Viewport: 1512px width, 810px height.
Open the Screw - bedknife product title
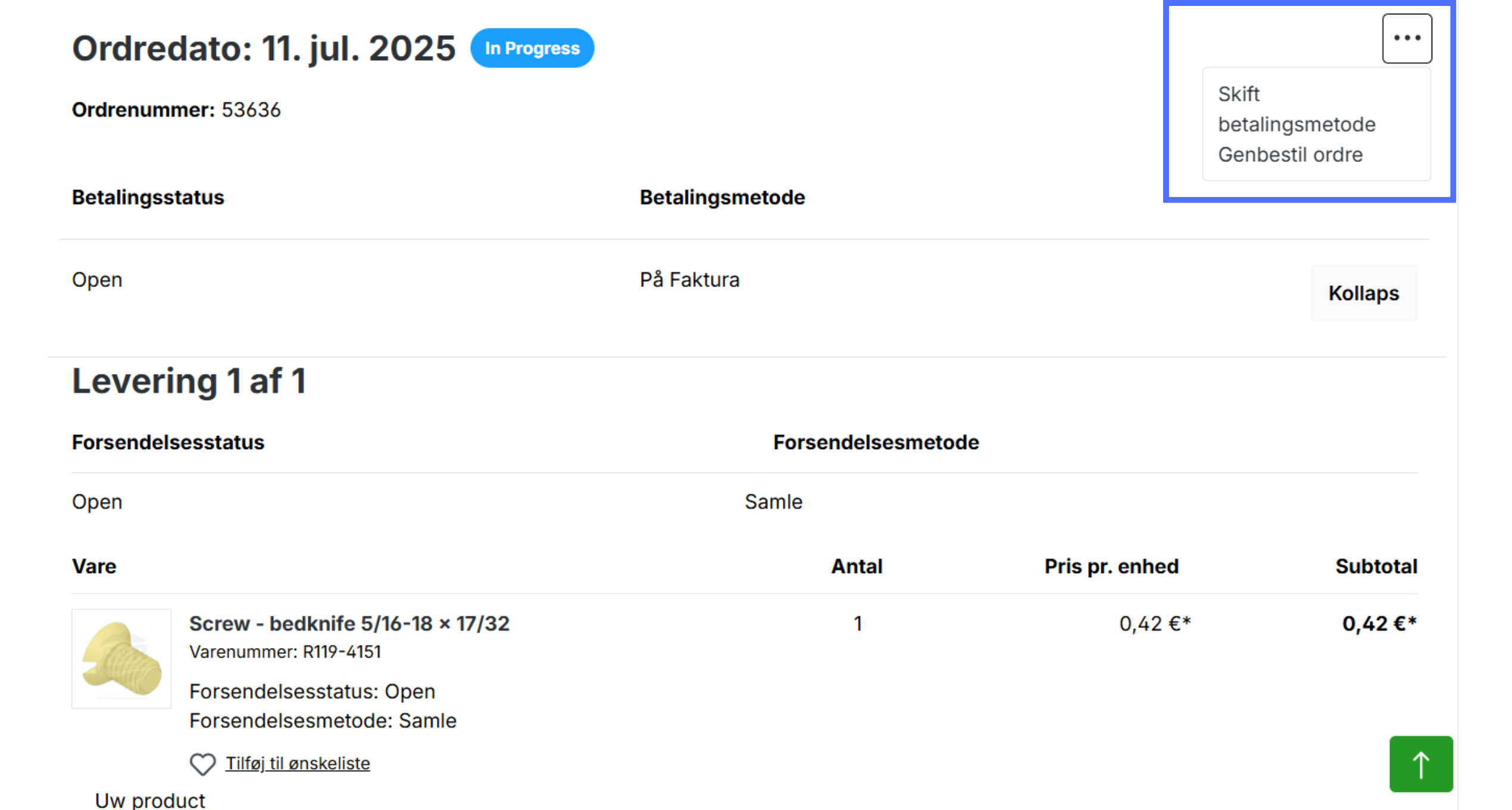coord(349,624)
